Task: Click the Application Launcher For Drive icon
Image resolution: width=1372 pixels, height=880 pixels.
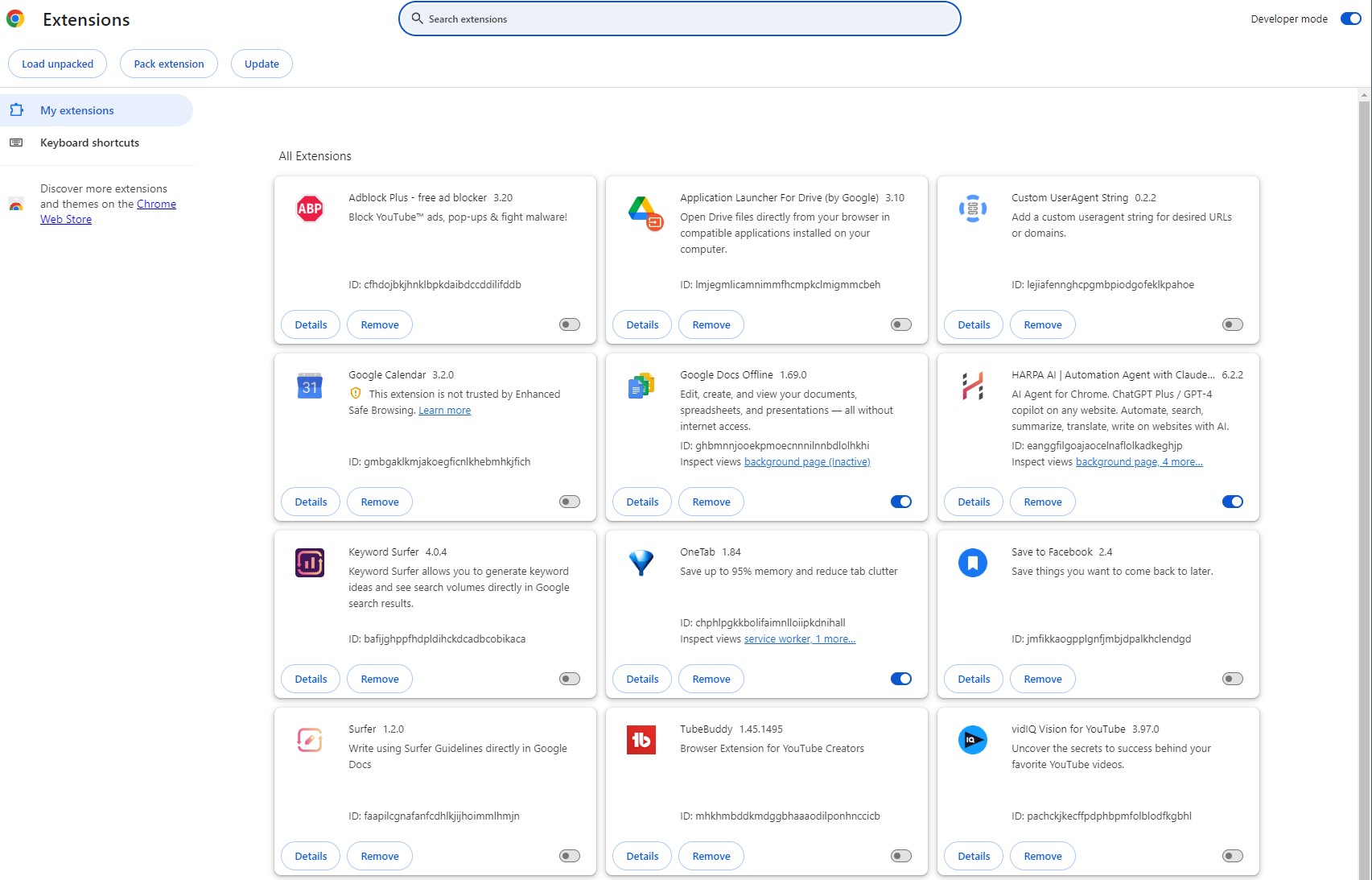Action: click(x=645, y=213)
